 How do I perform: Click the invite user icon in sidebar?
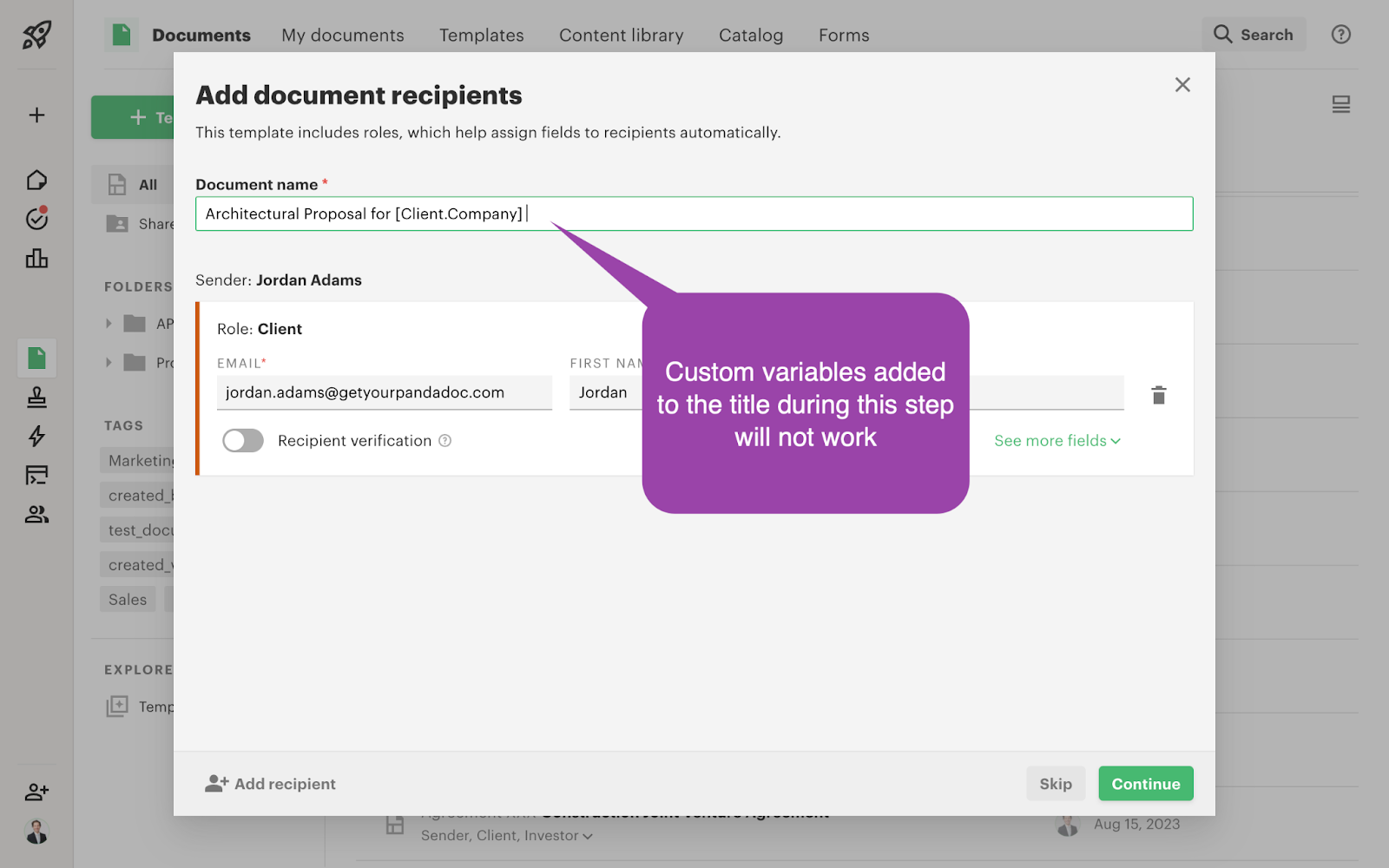pos(36,792)
